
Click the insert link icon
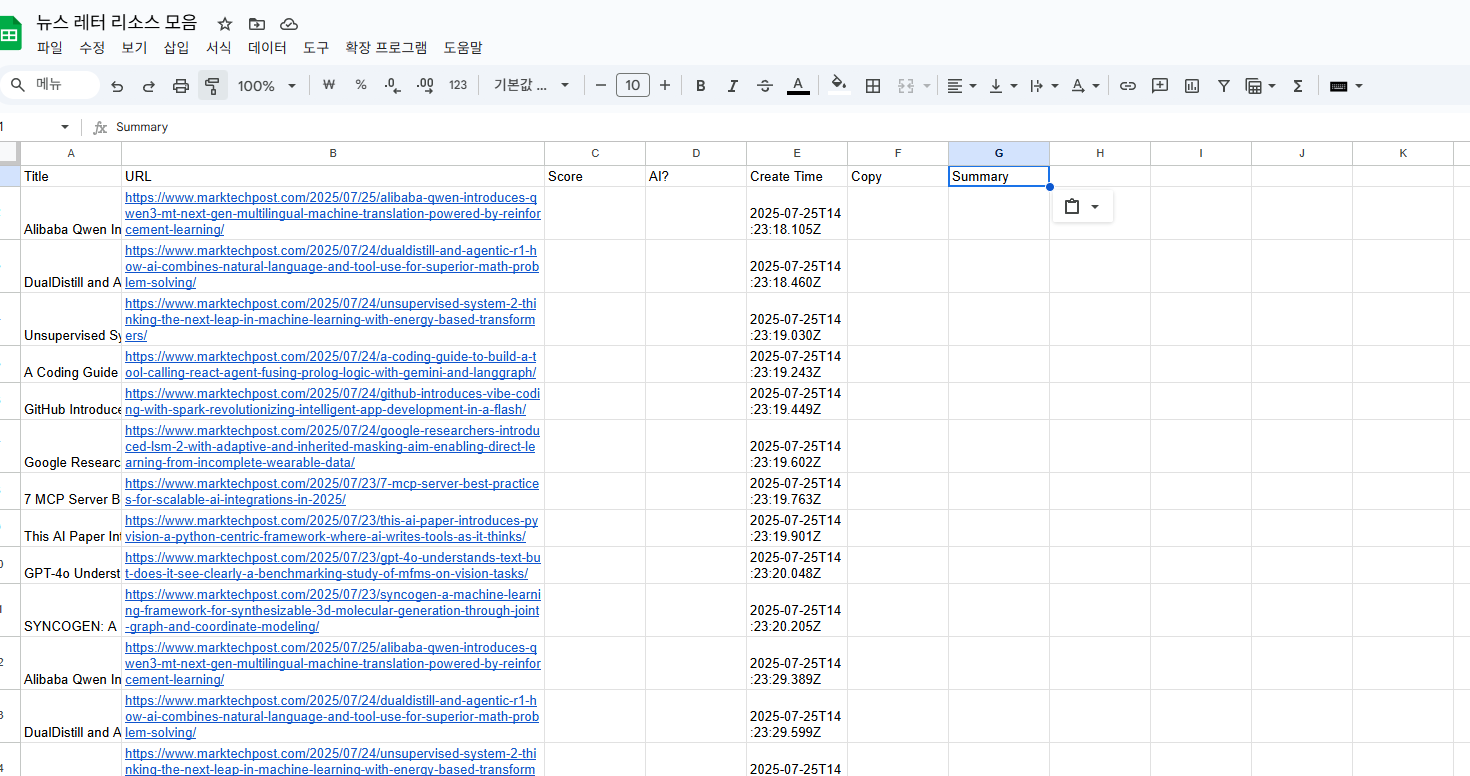point(1128,86)
